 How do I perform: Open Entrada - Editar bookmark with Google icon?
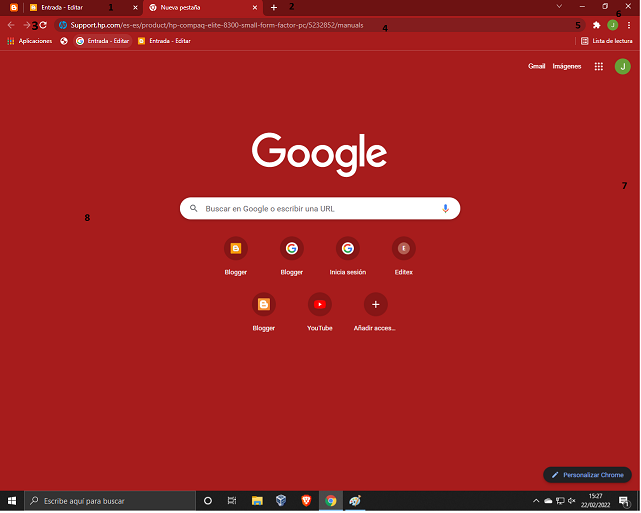tap(103, 41)
